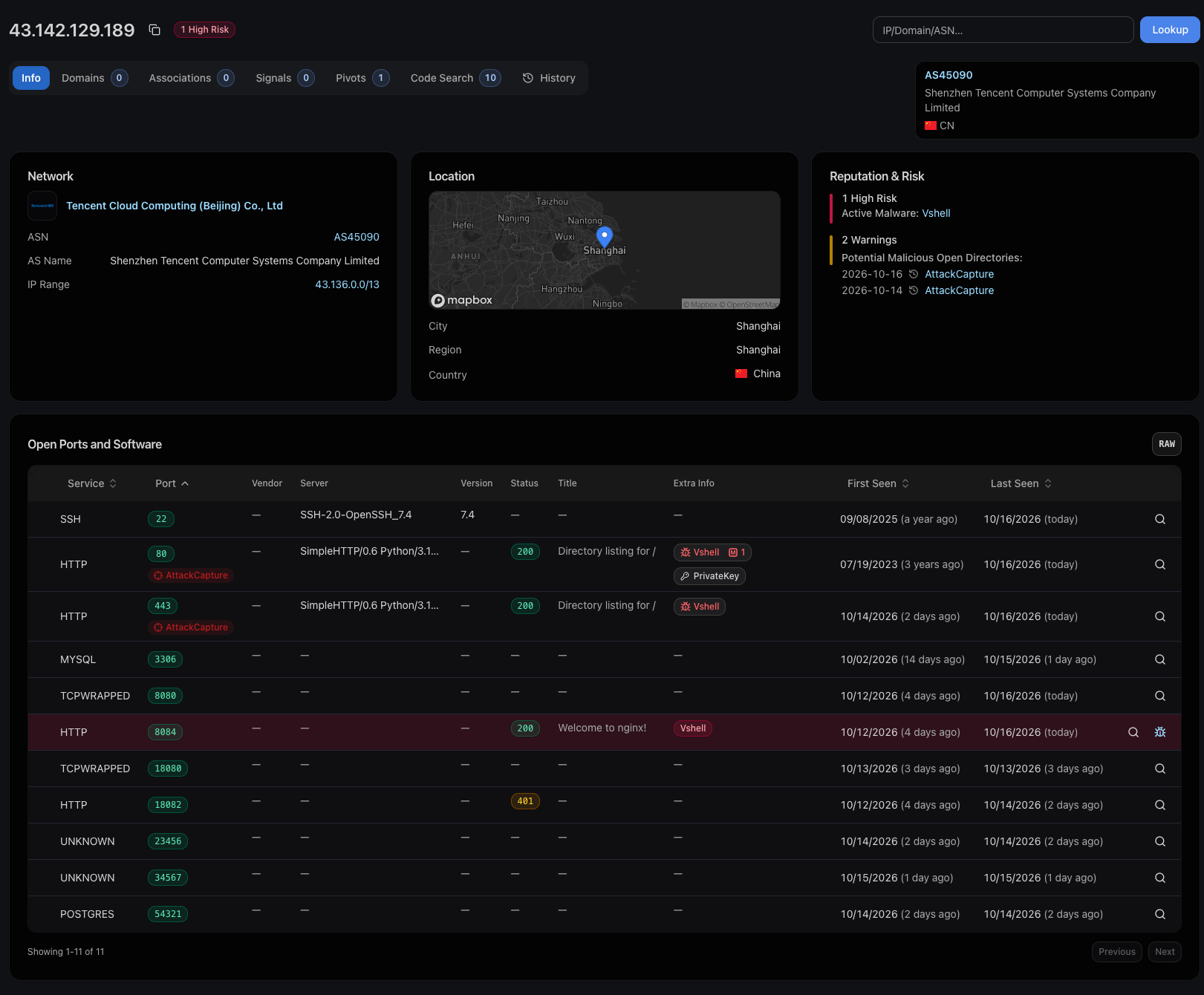Click the history icon beside 2026-10-16 AttackCapture
This screenshot has height=995, width=1204.
point(914,274)
